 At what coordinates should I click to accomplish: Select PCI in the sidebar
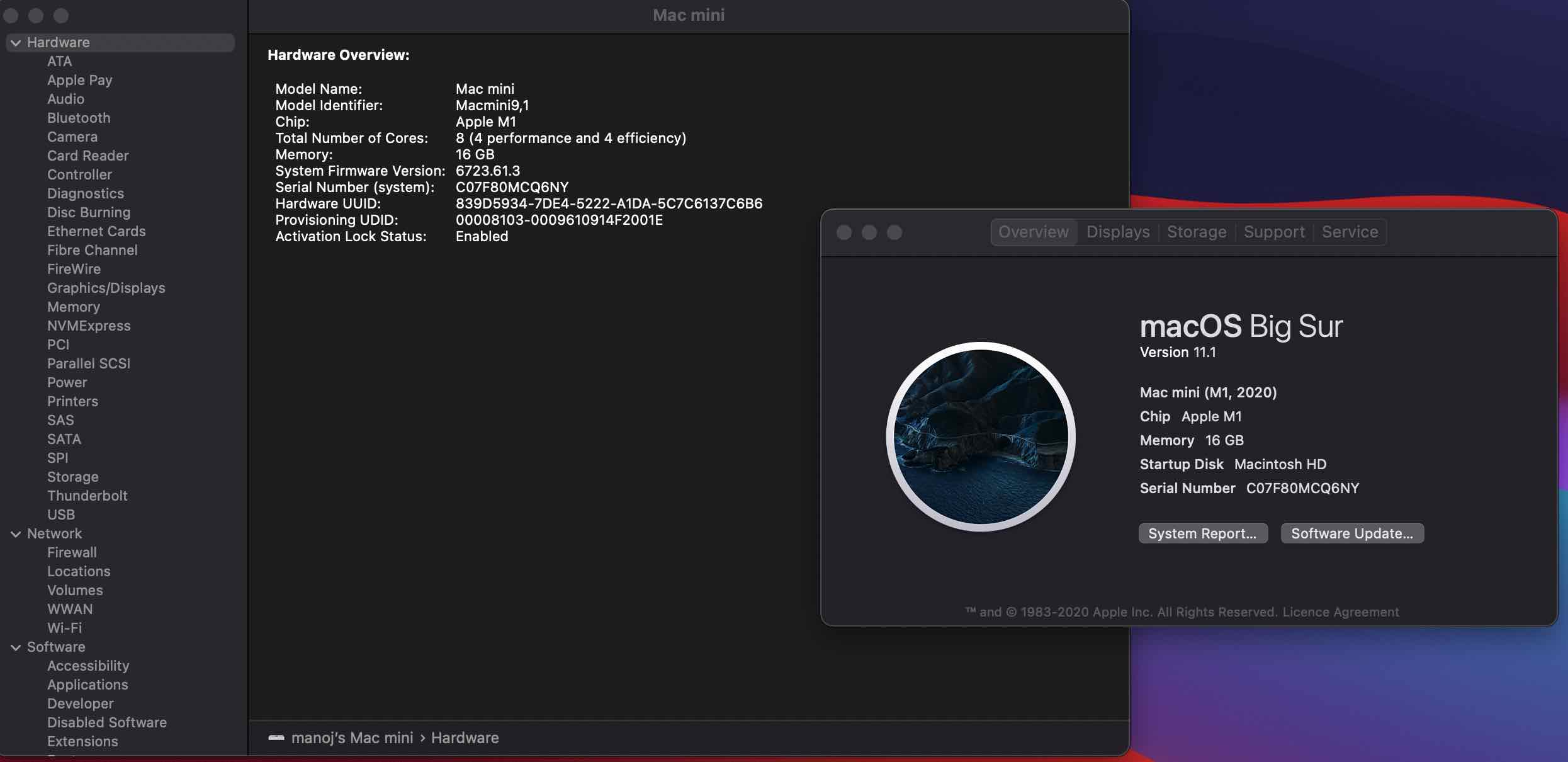[x=58, y=344]
